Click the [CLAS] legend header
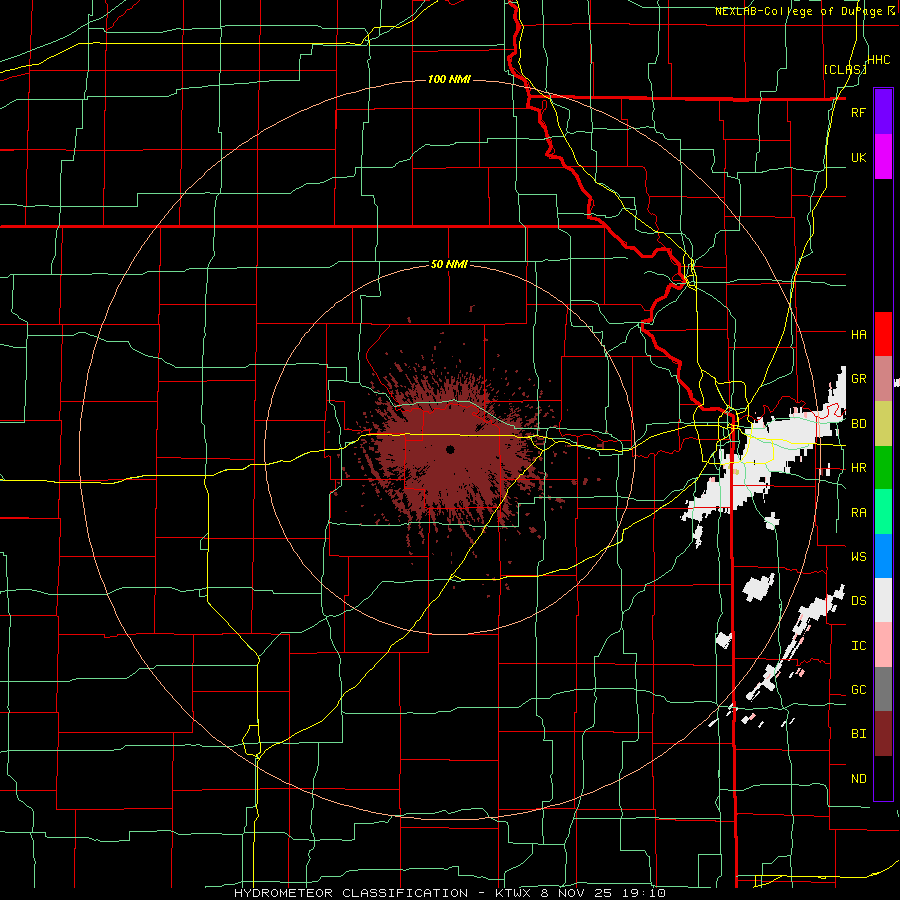 (845, 69)
